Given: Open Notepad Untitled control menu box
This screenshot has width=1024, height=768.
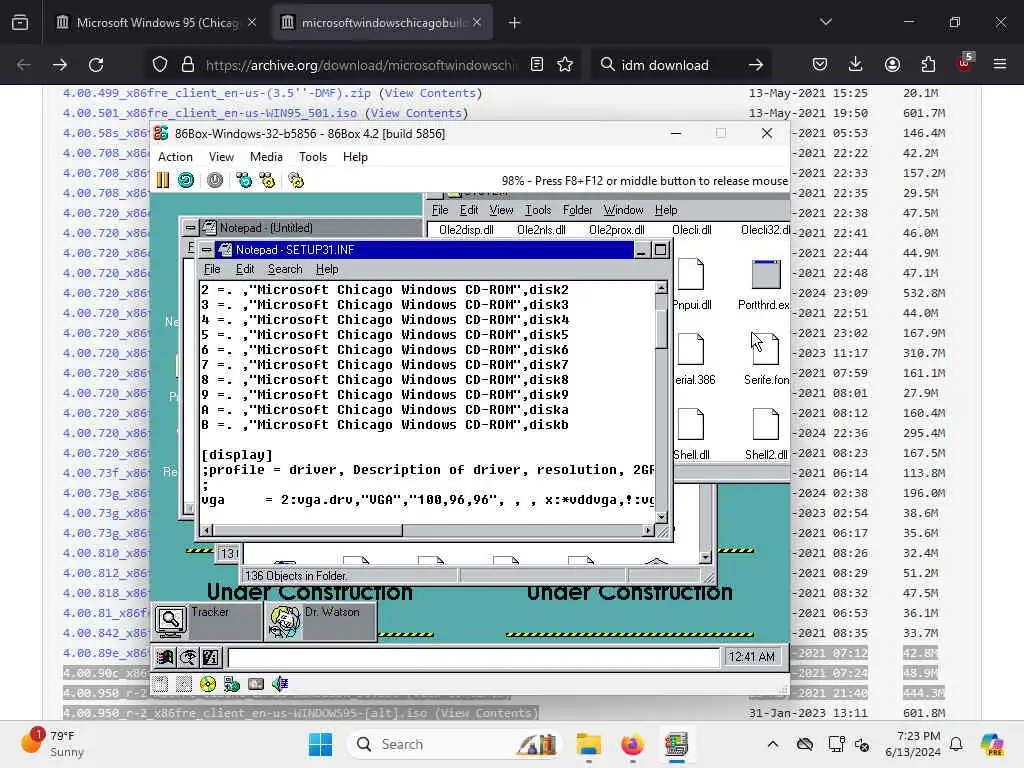Looking at the screenshot, I should (x=190, y=227).
